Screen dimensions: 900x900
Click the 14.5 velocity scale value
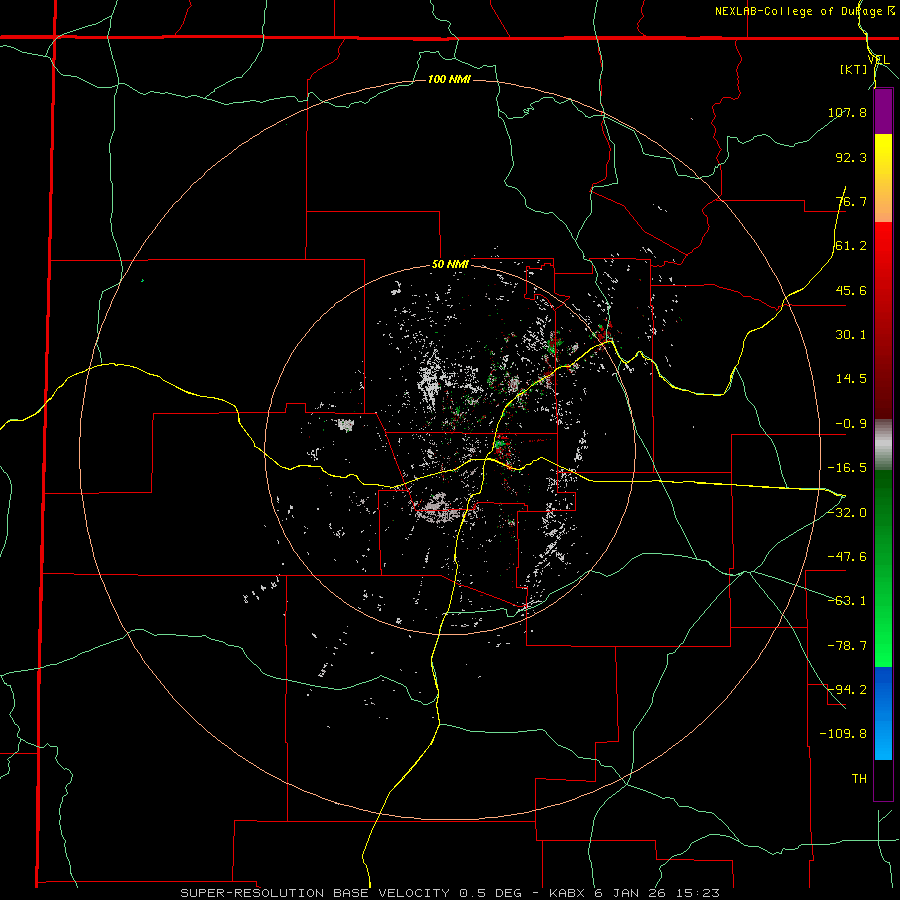coord(851,379)
